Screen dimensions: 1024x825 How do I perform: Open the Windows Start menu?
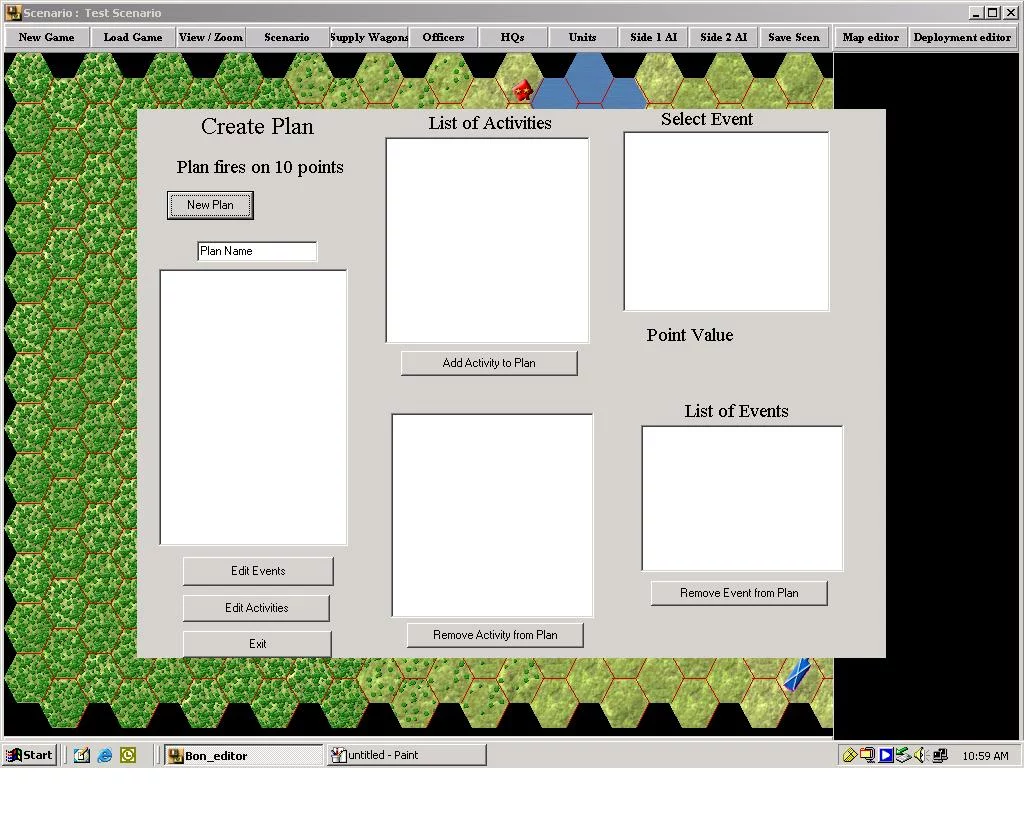tap(30, 755)
